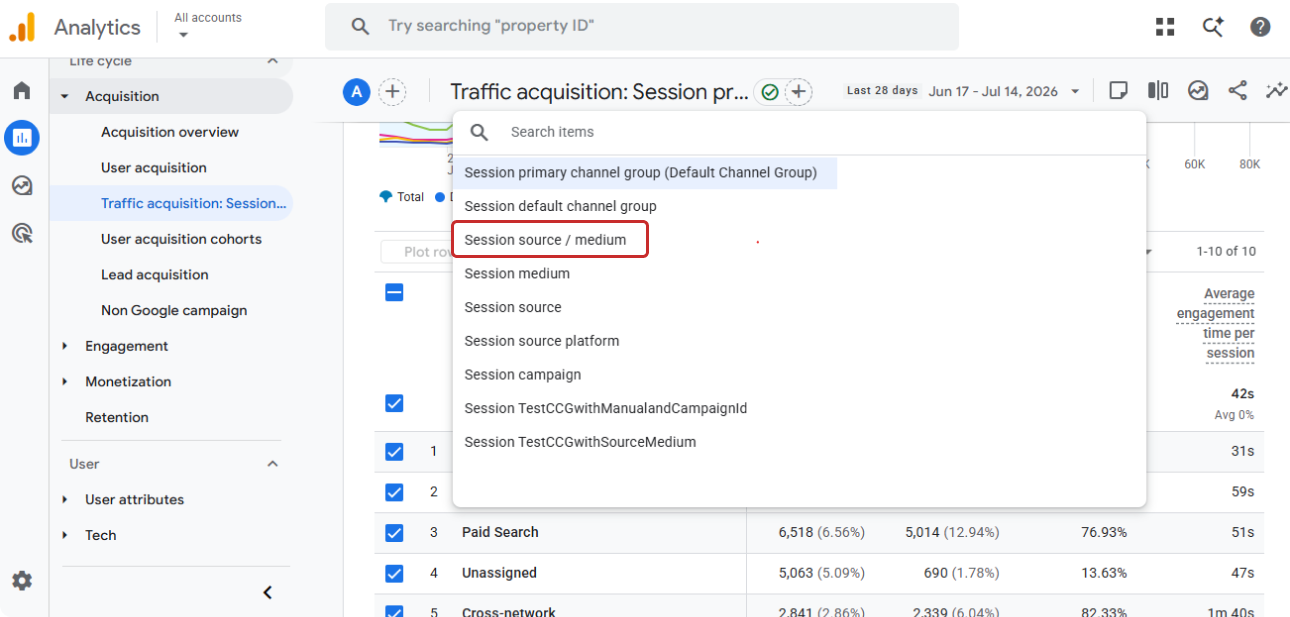The image size is (1290, 617).
Task: Click the sparkle search insights icon in header
Action: [x=1213, y=27]
